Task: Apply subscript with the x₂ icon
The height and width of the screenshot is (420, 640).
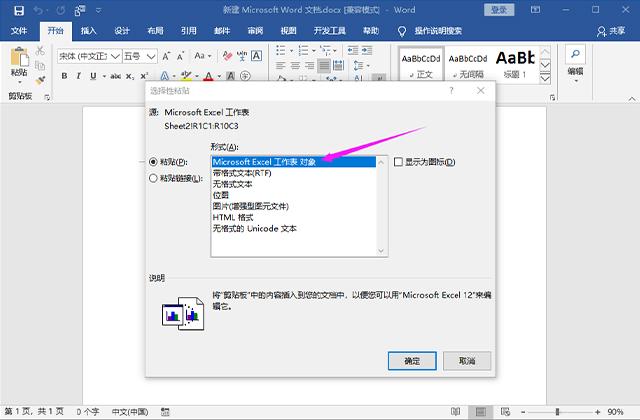Action: [x=130, y=76]
